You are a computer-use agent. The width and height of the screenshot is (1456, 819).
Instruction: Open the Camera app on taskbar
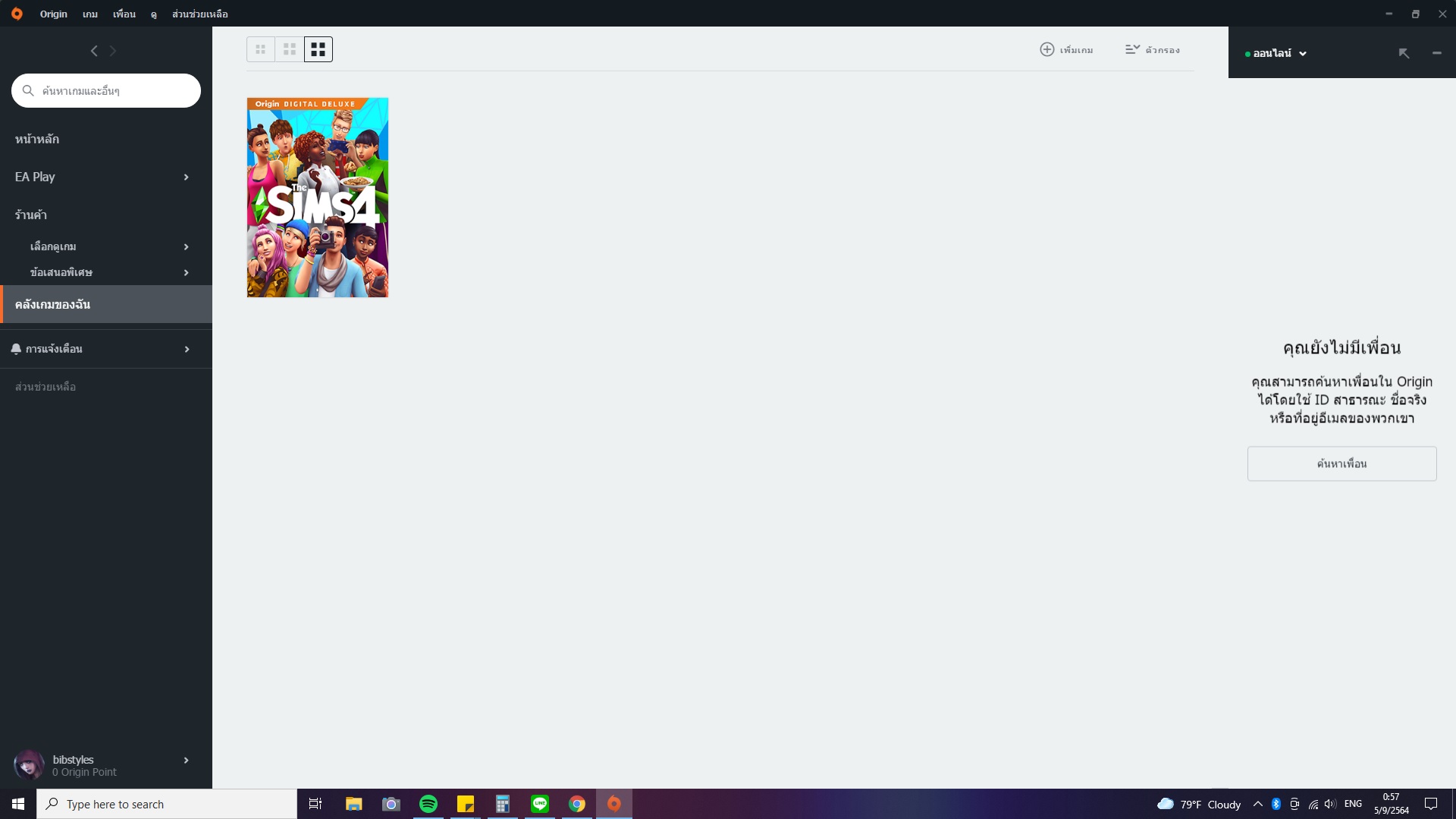(391, 804)
